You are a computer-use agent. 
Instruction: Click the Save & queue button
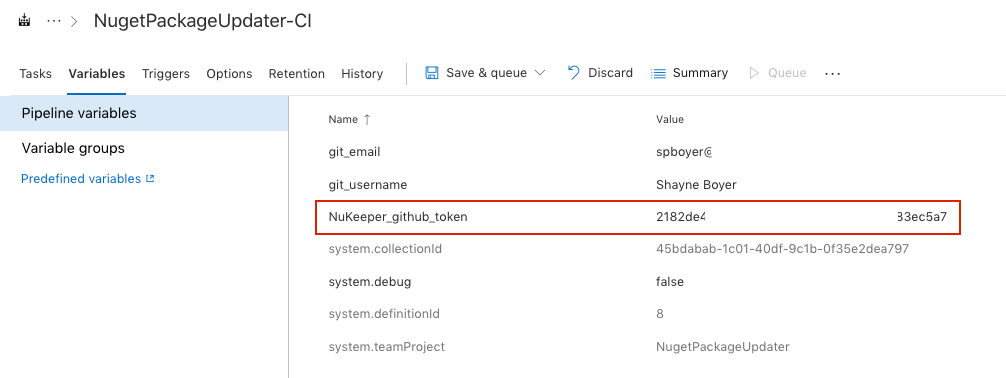485,73
